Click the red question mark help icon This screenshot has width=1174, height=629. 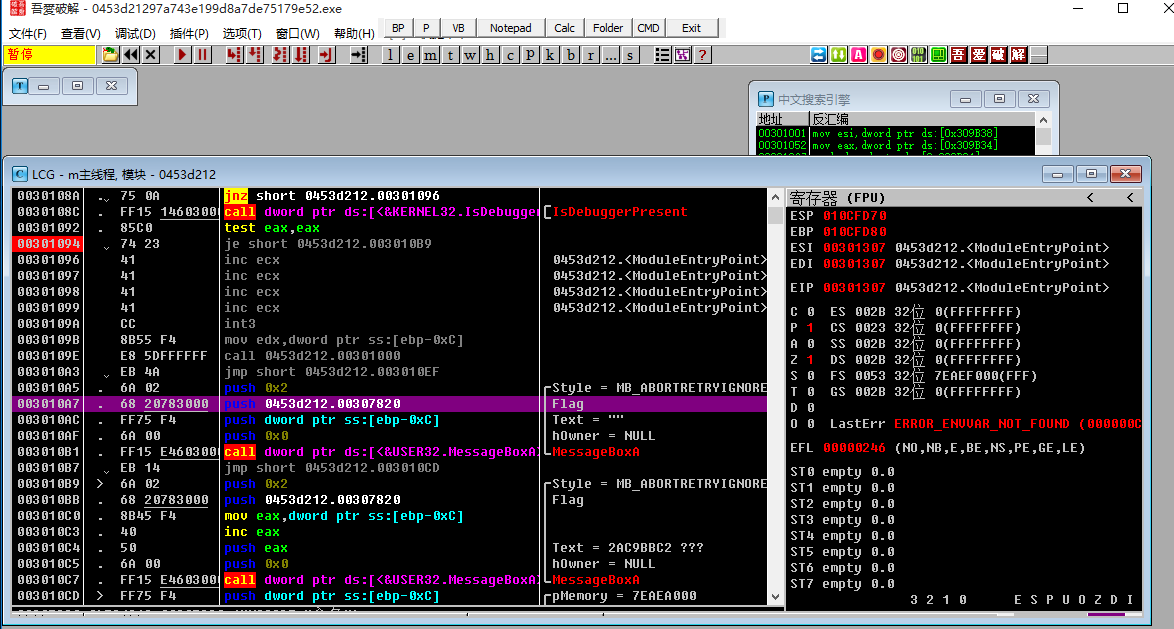(703, 55)
